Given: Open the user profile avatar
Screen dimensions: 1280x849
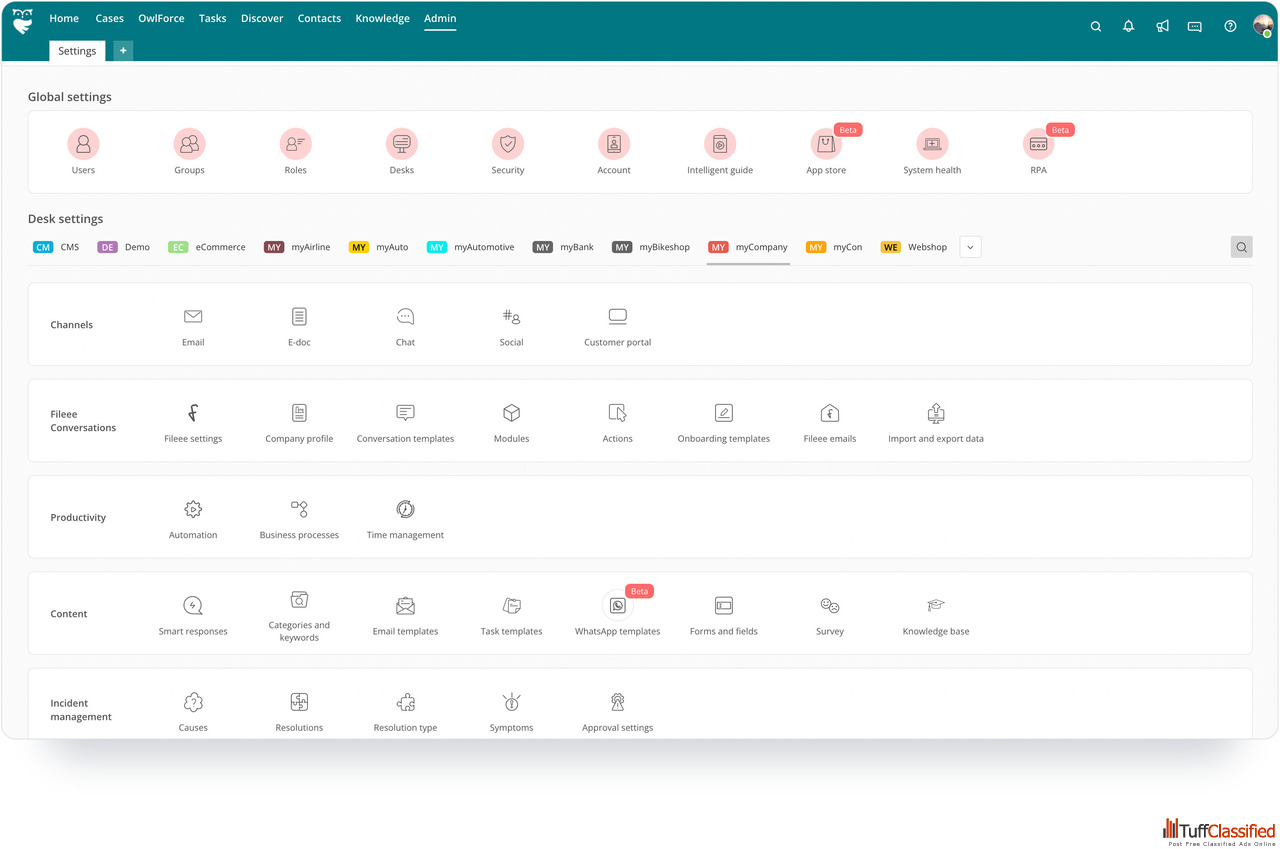Looking at the screenshot, I should (x=1263, y=26).
